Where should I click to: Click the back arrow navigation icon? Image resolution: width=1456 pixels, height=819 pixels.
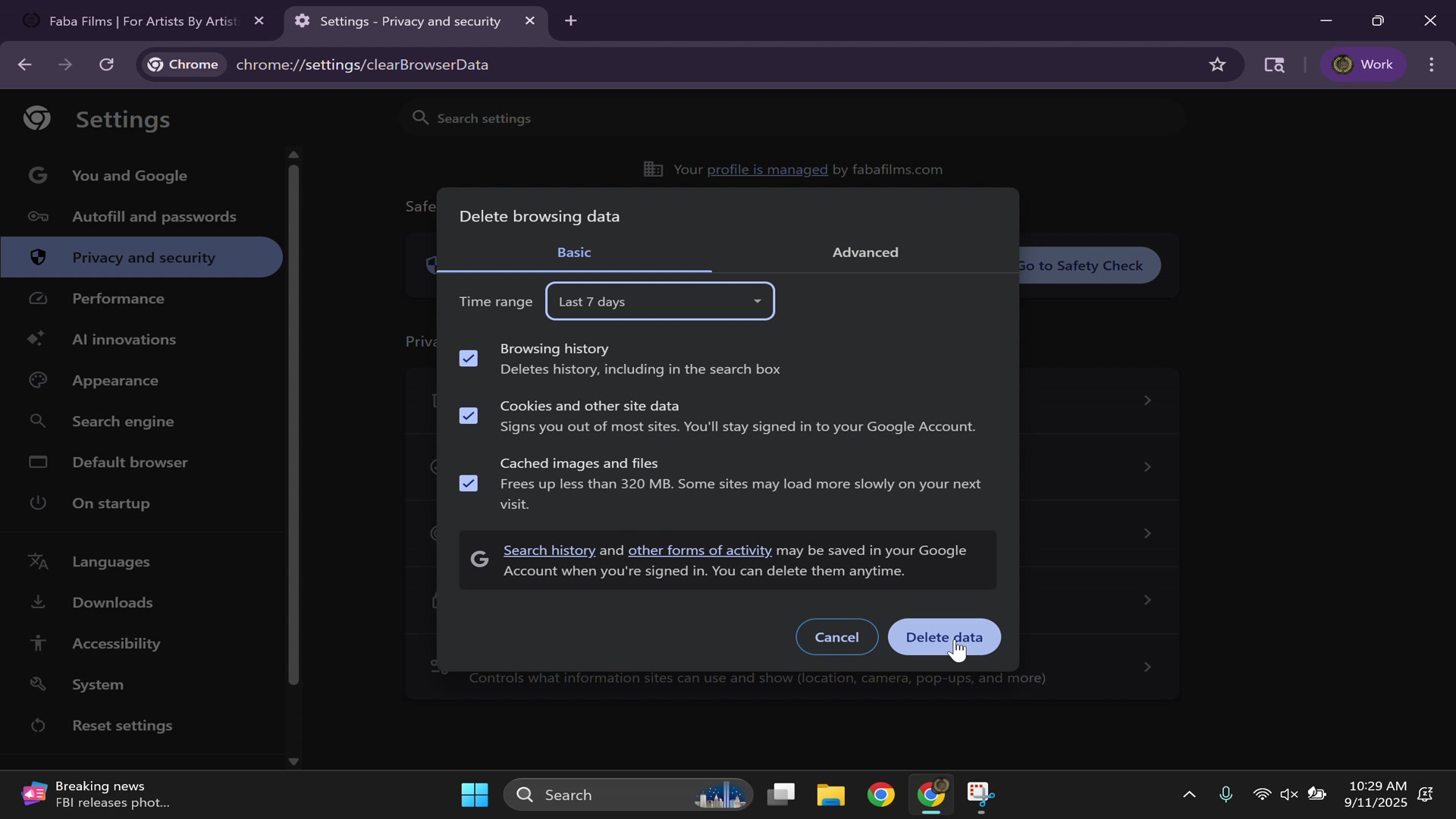(24, 65)
